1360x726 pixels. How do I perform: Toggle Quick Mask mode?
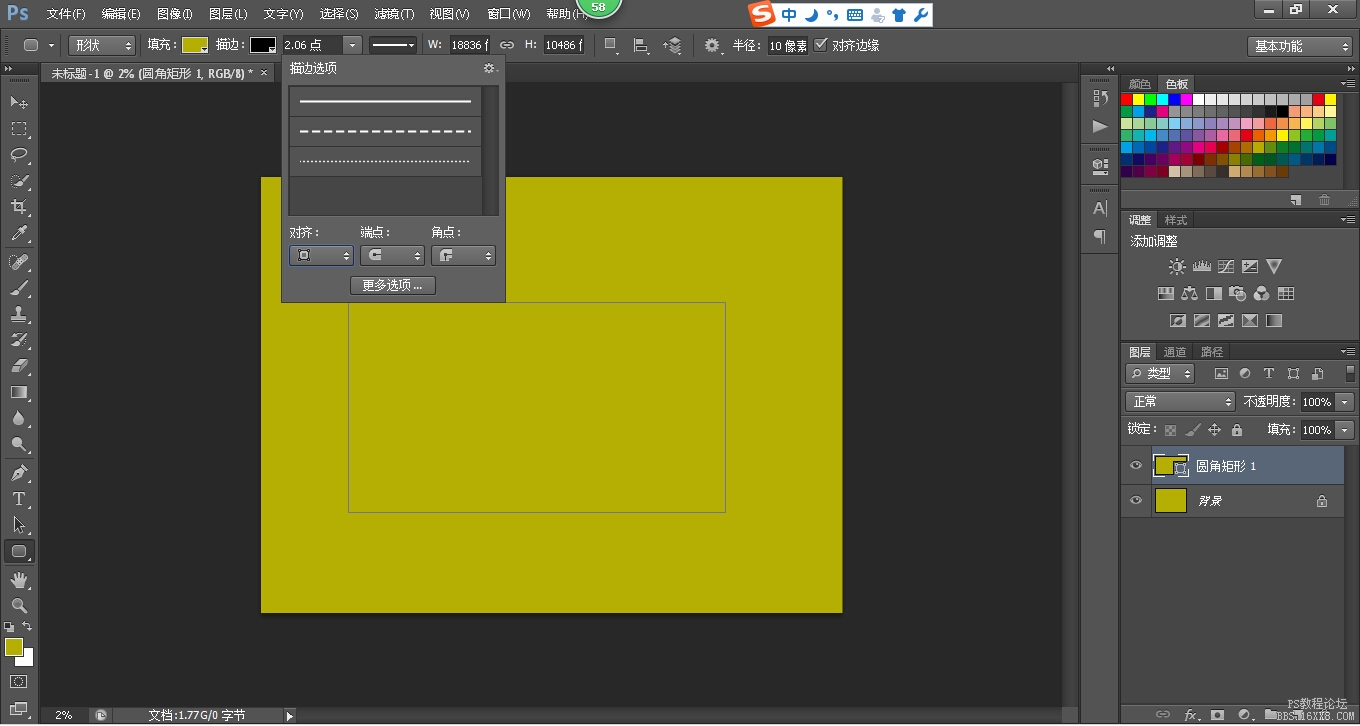click(19, 682)
